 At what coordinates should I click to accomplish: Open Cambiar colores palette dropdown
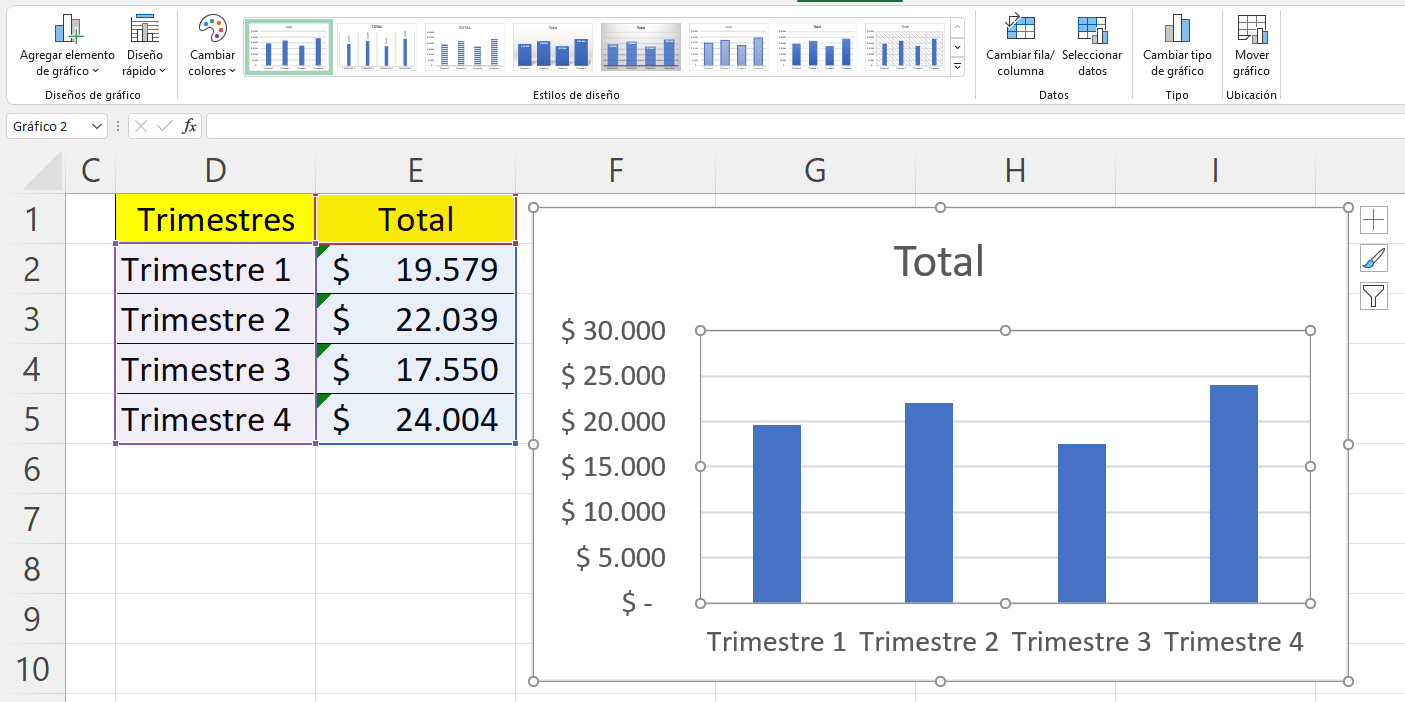coord(212,46)
